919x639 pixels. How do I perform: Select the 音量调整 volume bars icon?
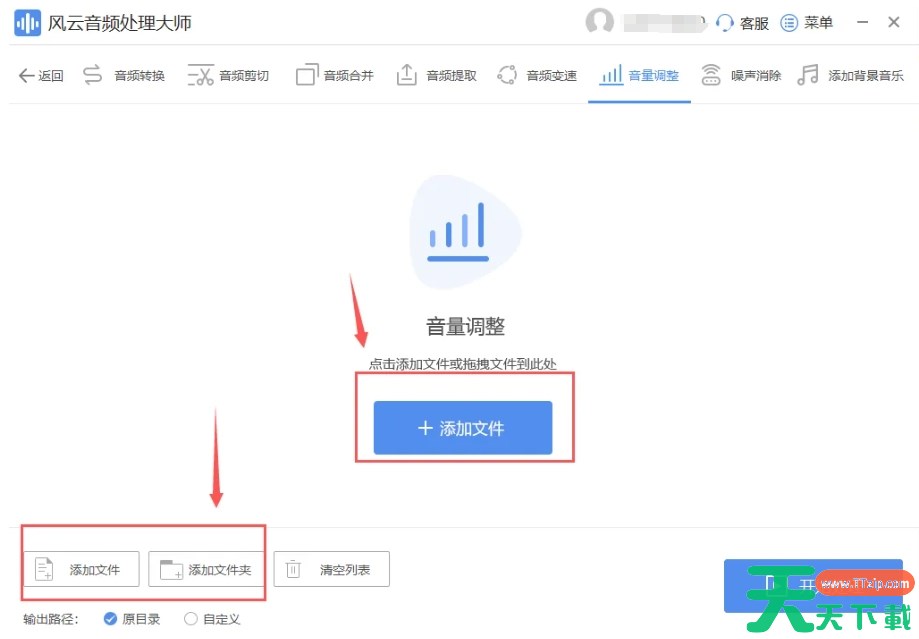click(611, 75)
